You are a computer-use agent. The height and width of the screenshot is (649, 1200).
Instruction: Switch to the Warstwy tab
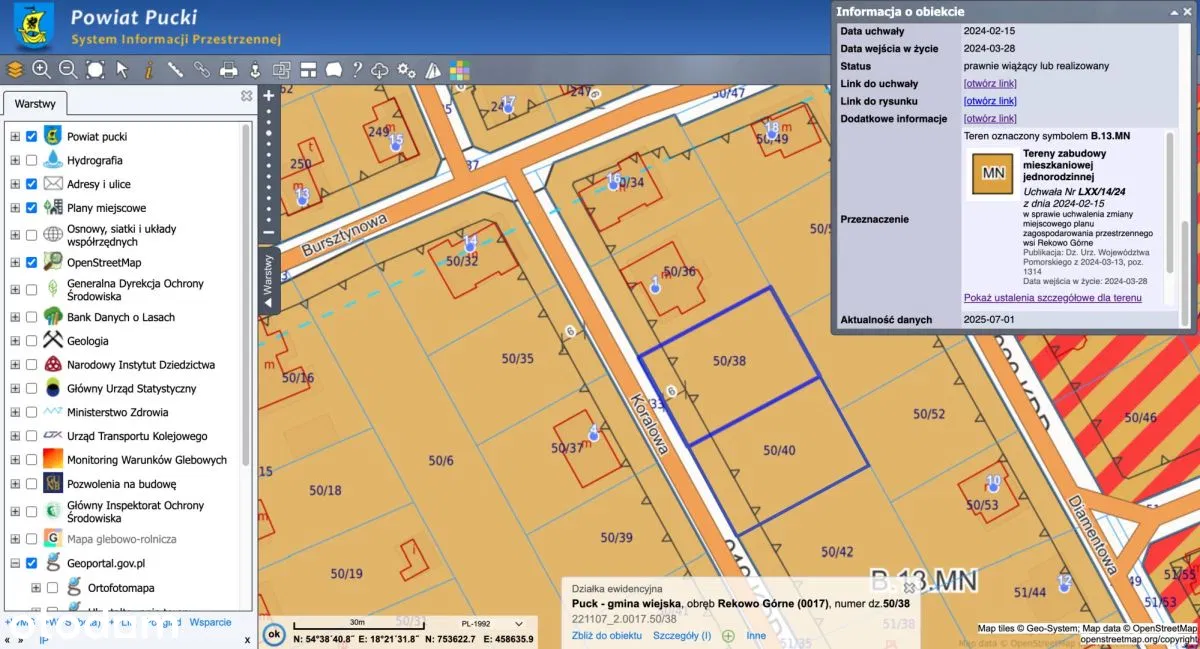(34, 103)
